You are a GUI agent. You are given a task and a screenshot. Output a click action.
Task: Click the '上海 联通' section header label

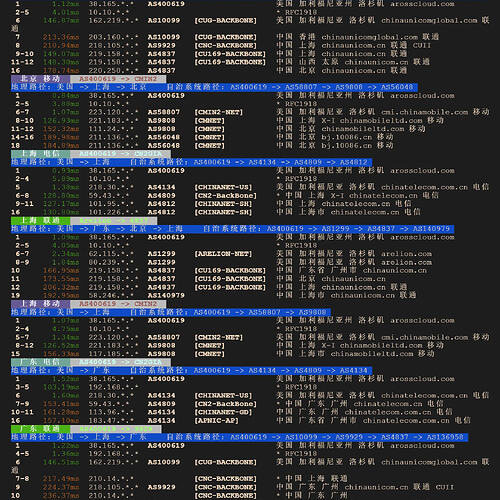[x=40, y=220]
